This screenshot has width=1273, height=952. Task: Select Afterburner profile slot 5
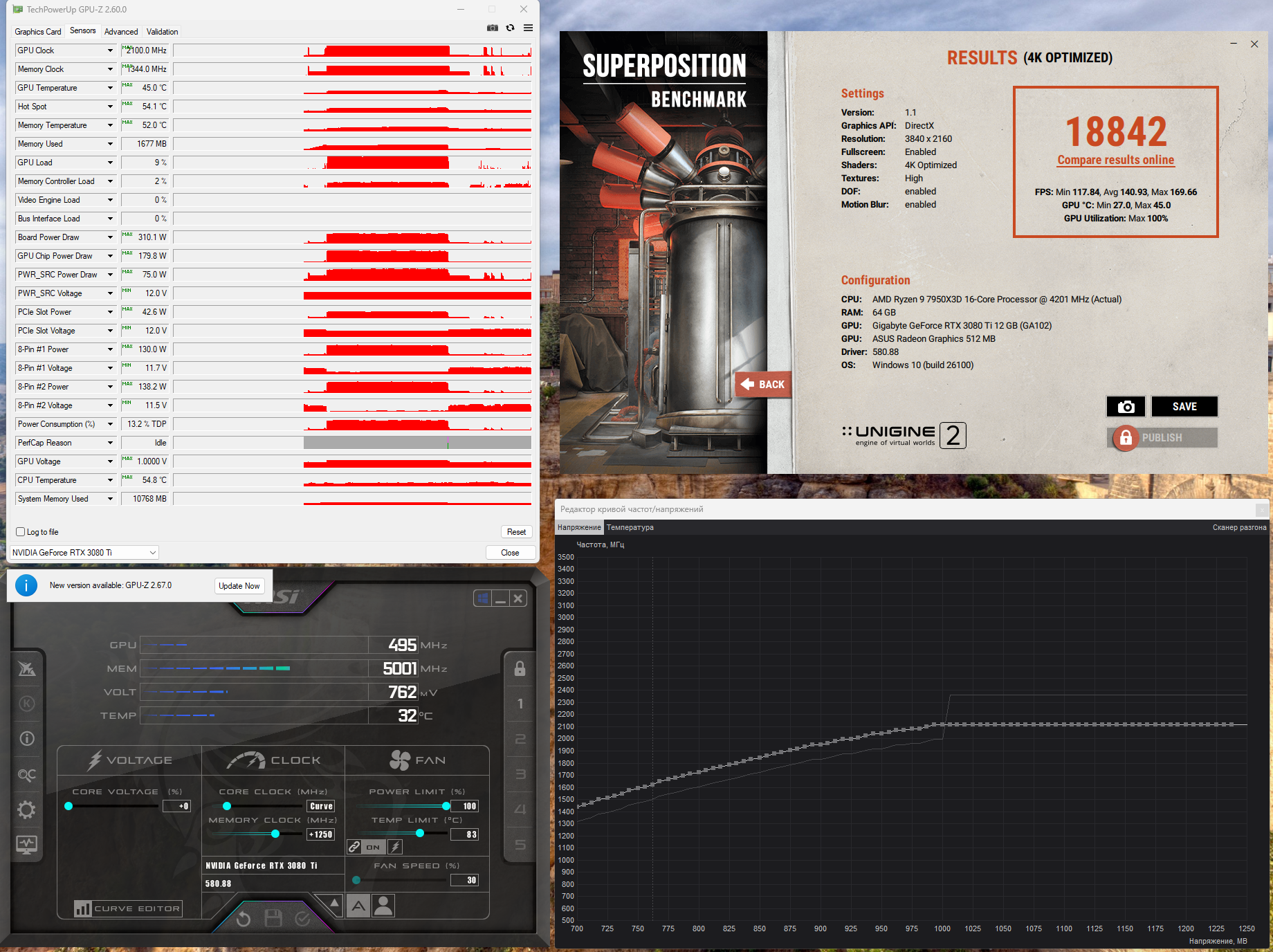click(x=520, y=845)
